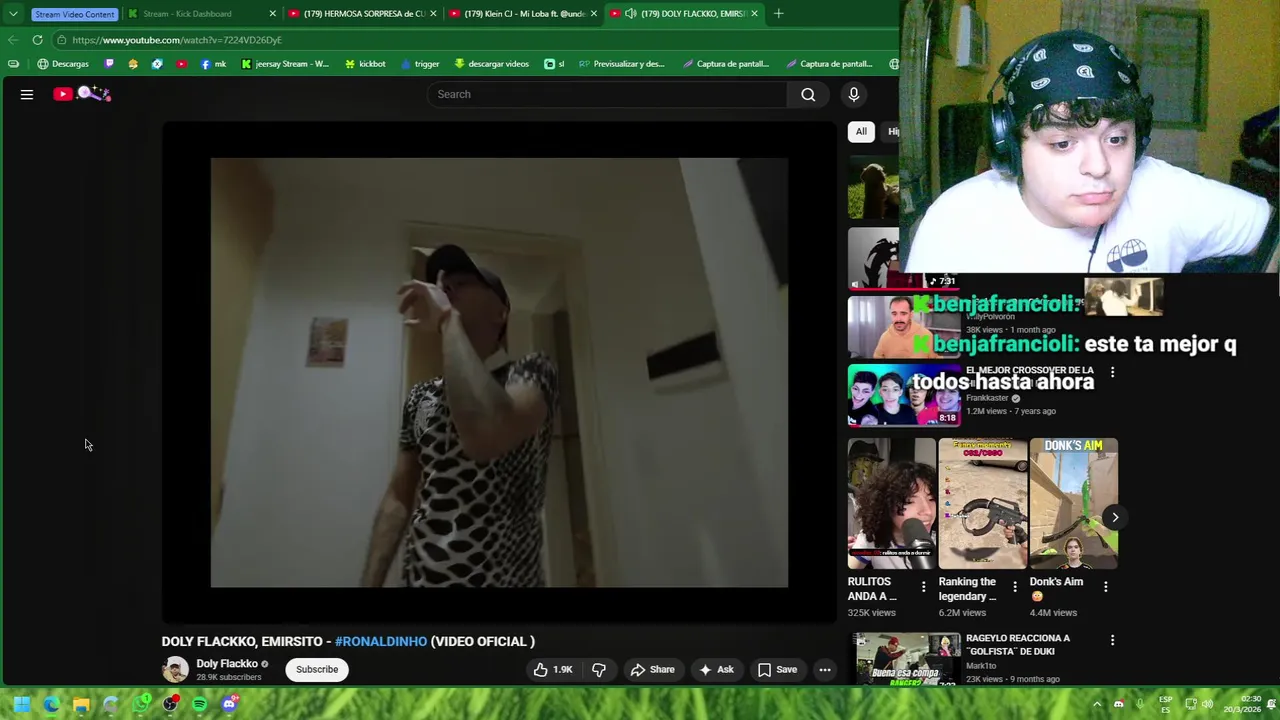Like the video (1.9K)

[x=553, y=670]
